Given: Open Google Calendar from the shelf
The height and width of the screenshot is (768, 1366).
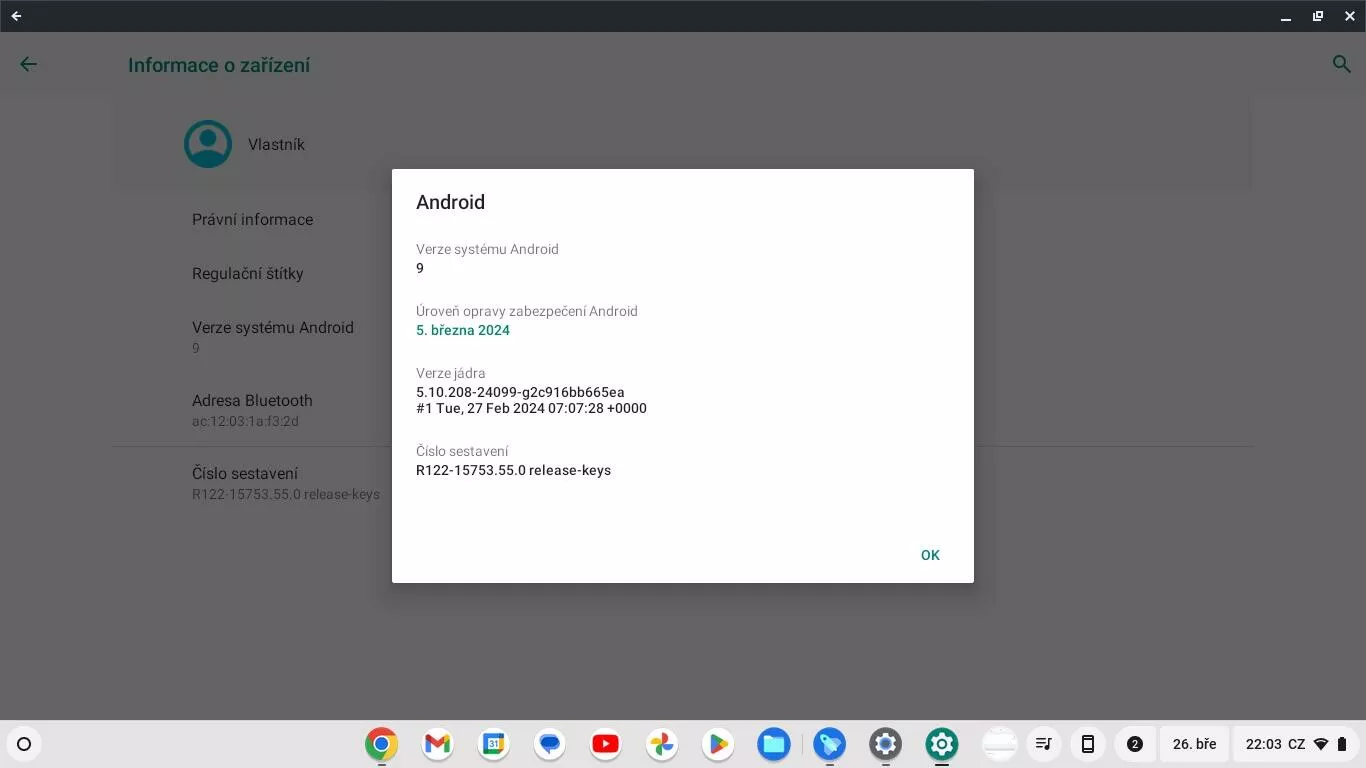Looking at the screenshot, I should (493, 744).
